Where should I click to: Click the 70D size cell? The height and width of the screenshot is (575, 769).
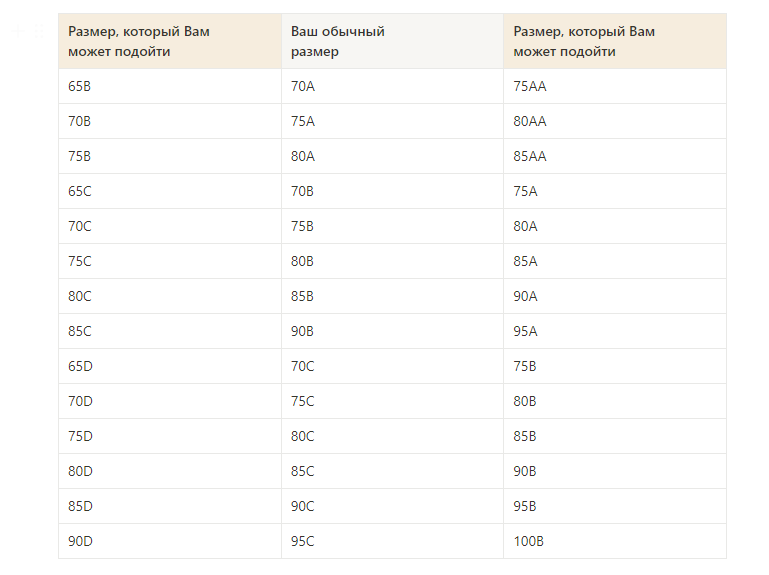[170, 401]
